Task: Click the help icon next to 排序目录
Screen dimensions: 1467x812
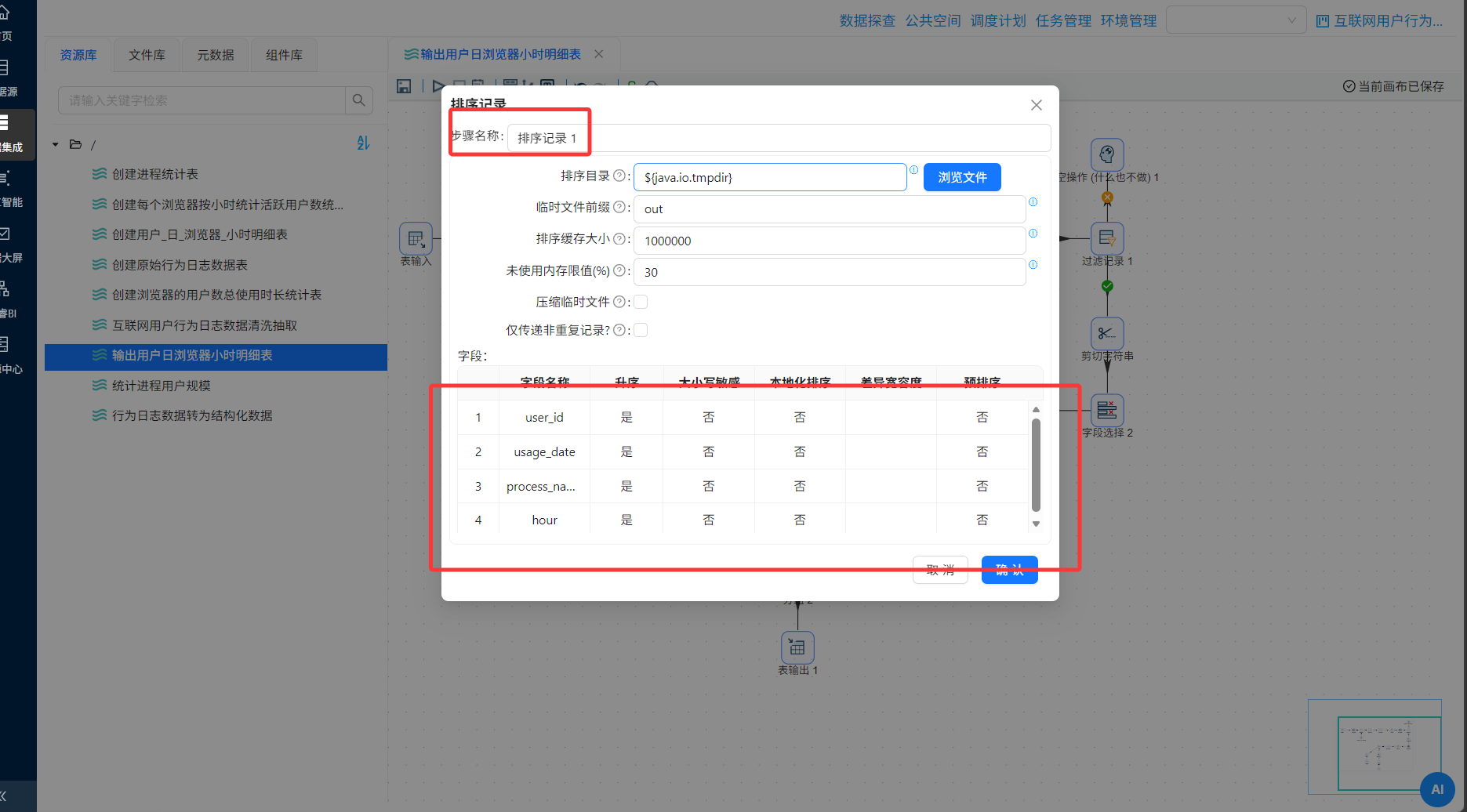Action: 619,176
